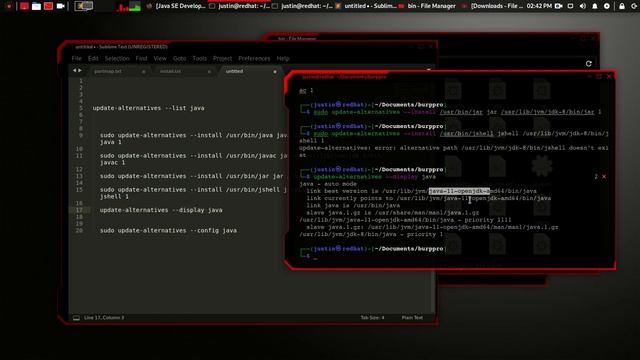Click the red launcher icon before the camera icon
The image size is (640, 360).
coord(49,6)
